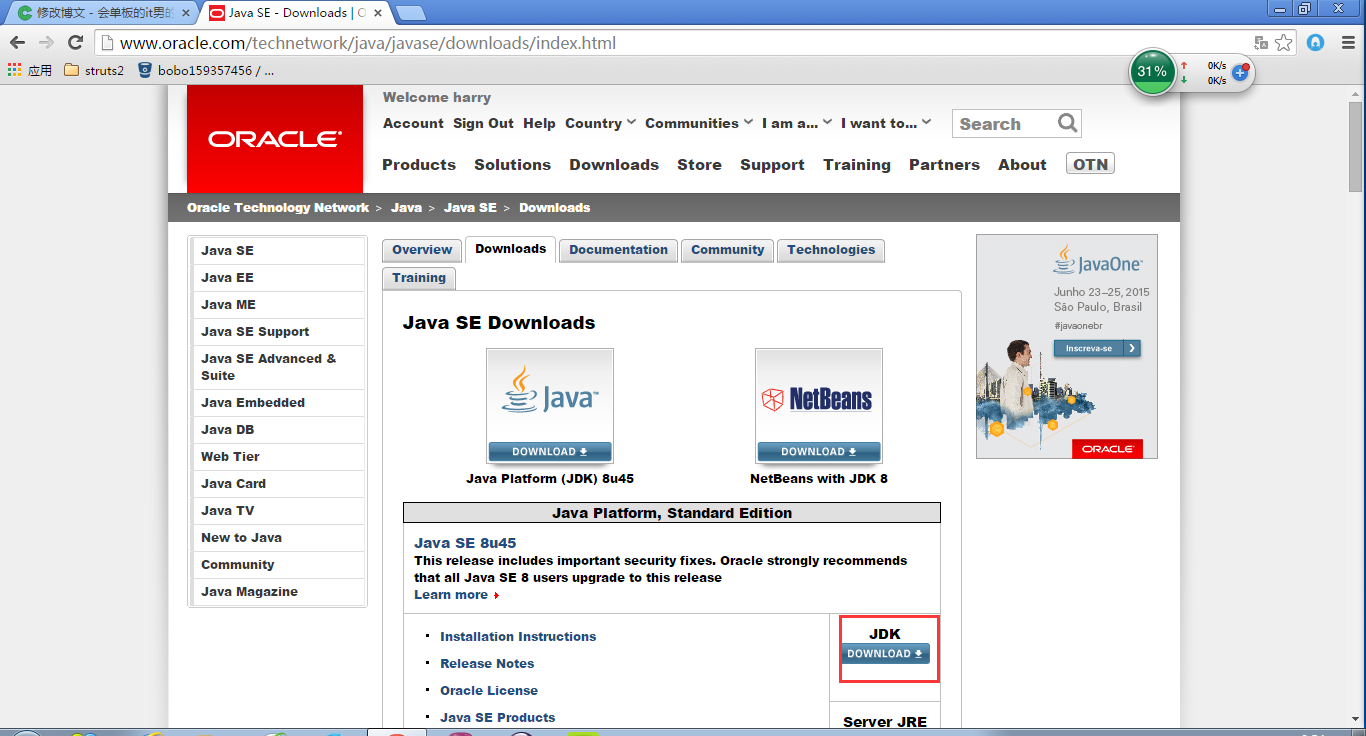Click Products in main navigation
The image size is (1366, 736).
click(419, 165)
